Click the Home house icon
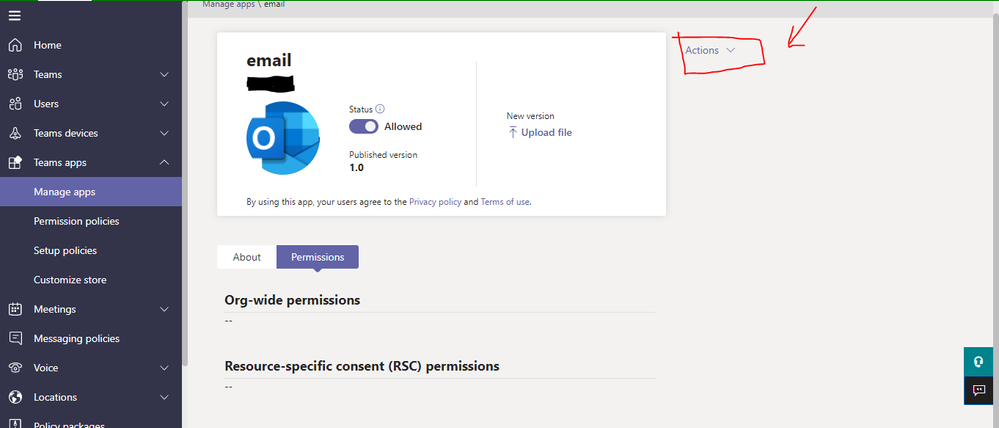Screen dimensions: 999x428 tap(15, 45)
